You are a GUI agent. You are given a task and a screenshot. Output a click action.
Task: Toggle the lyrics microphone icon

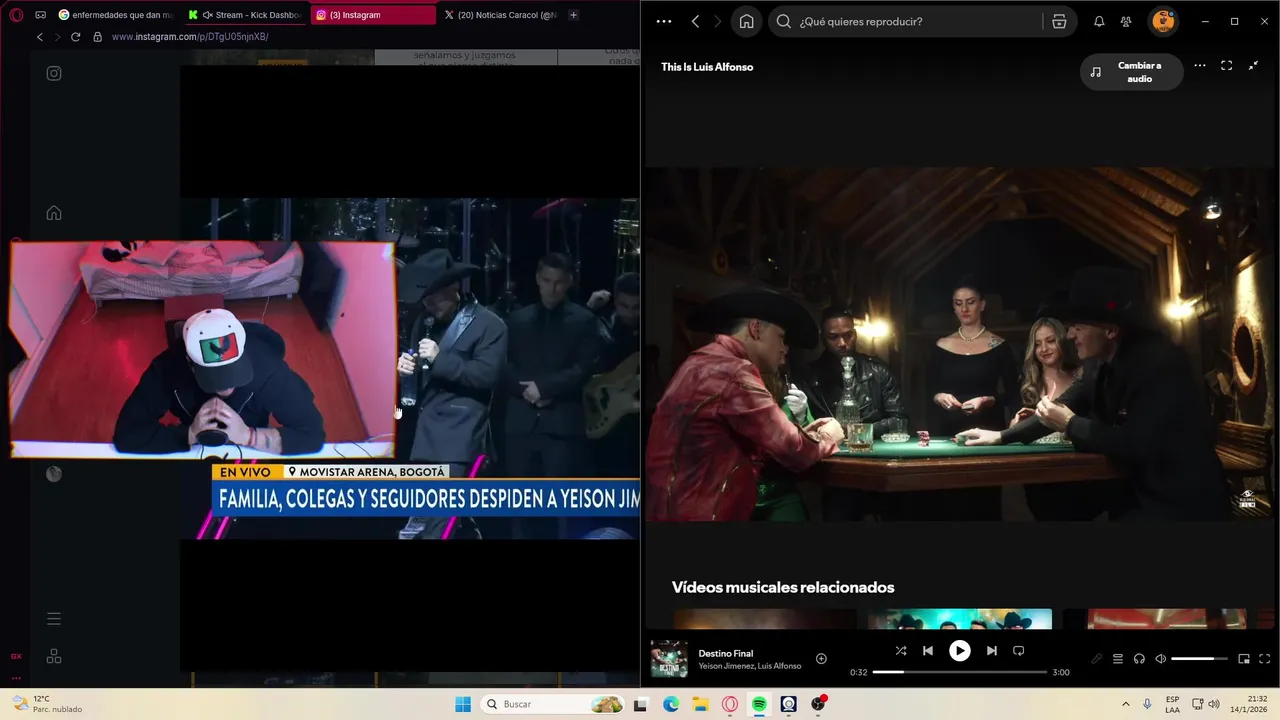(x=1097, y=659)
